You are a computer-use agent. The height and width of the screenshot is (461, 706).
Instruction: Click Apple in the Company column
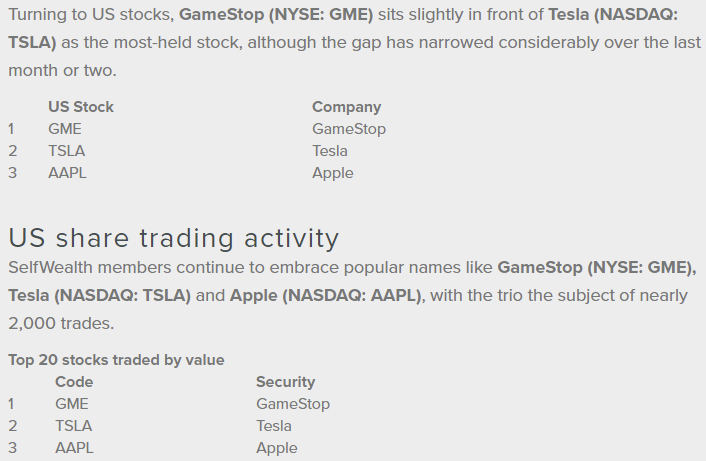click(x=333, y=173)
